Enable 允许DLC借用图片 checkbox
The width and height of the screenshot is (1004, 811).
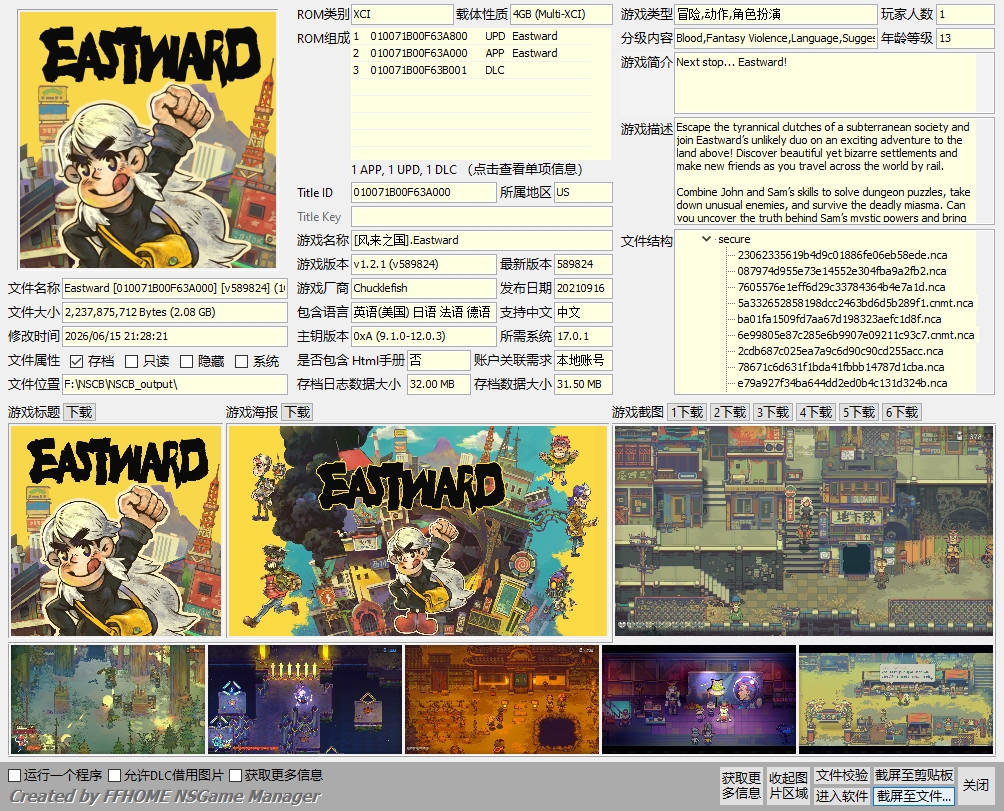click(x=115, y=775)
